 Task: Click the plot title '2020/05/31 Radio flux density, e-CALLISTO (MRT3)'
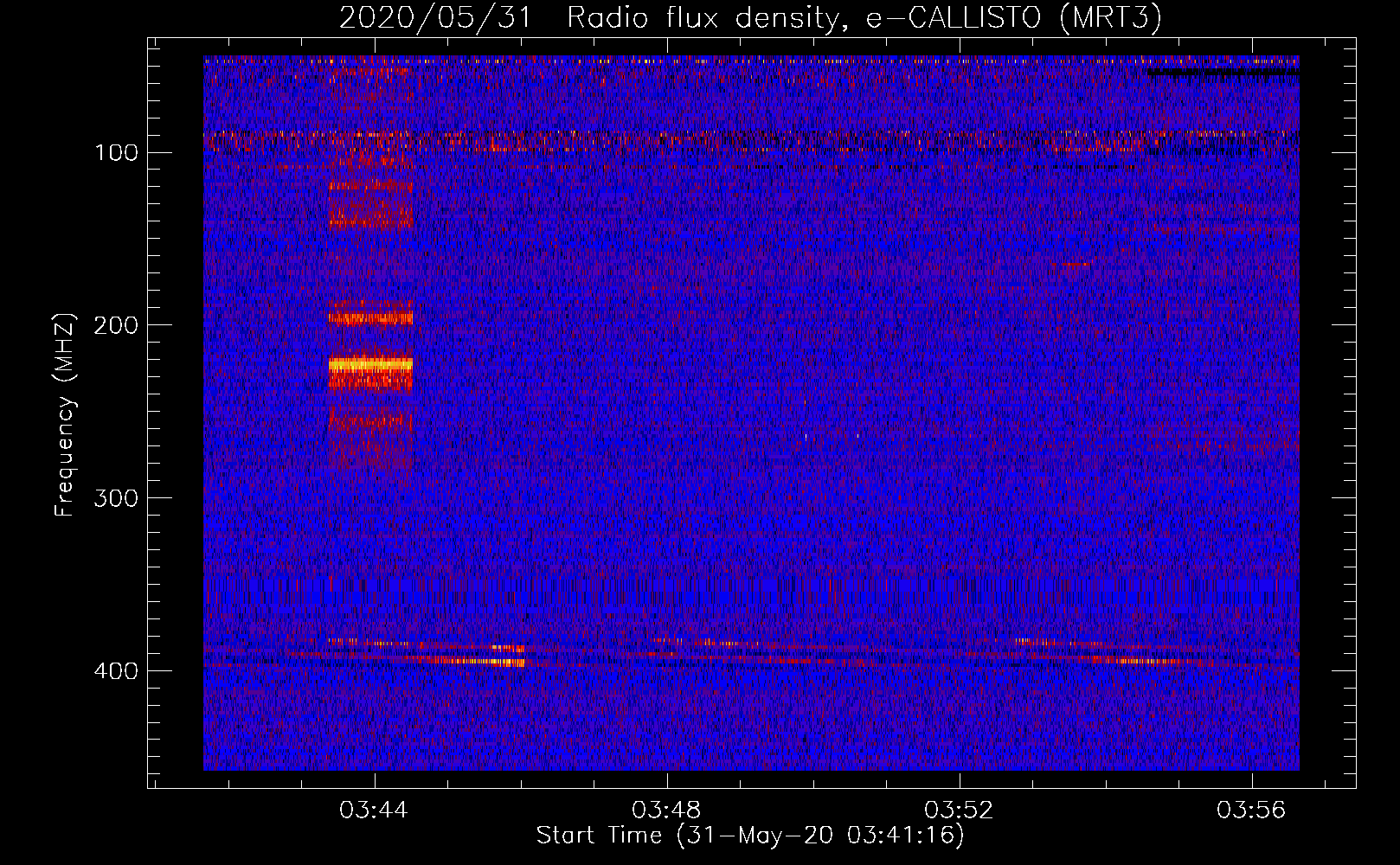(x=750, y=17)
